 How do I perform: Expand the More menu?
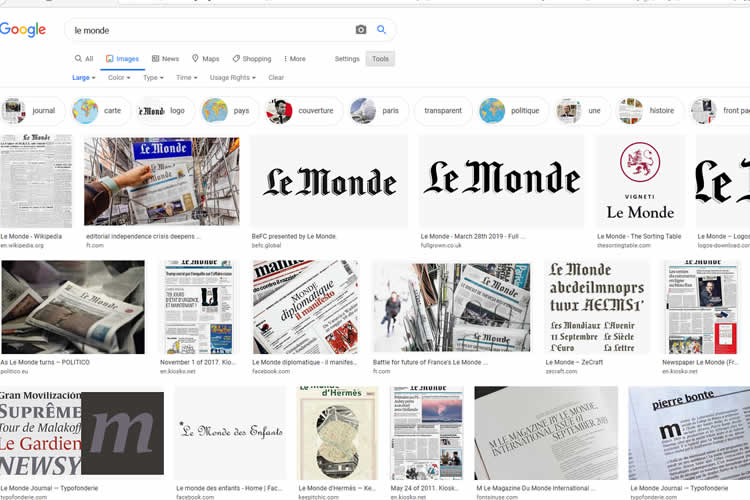(295, 59)
